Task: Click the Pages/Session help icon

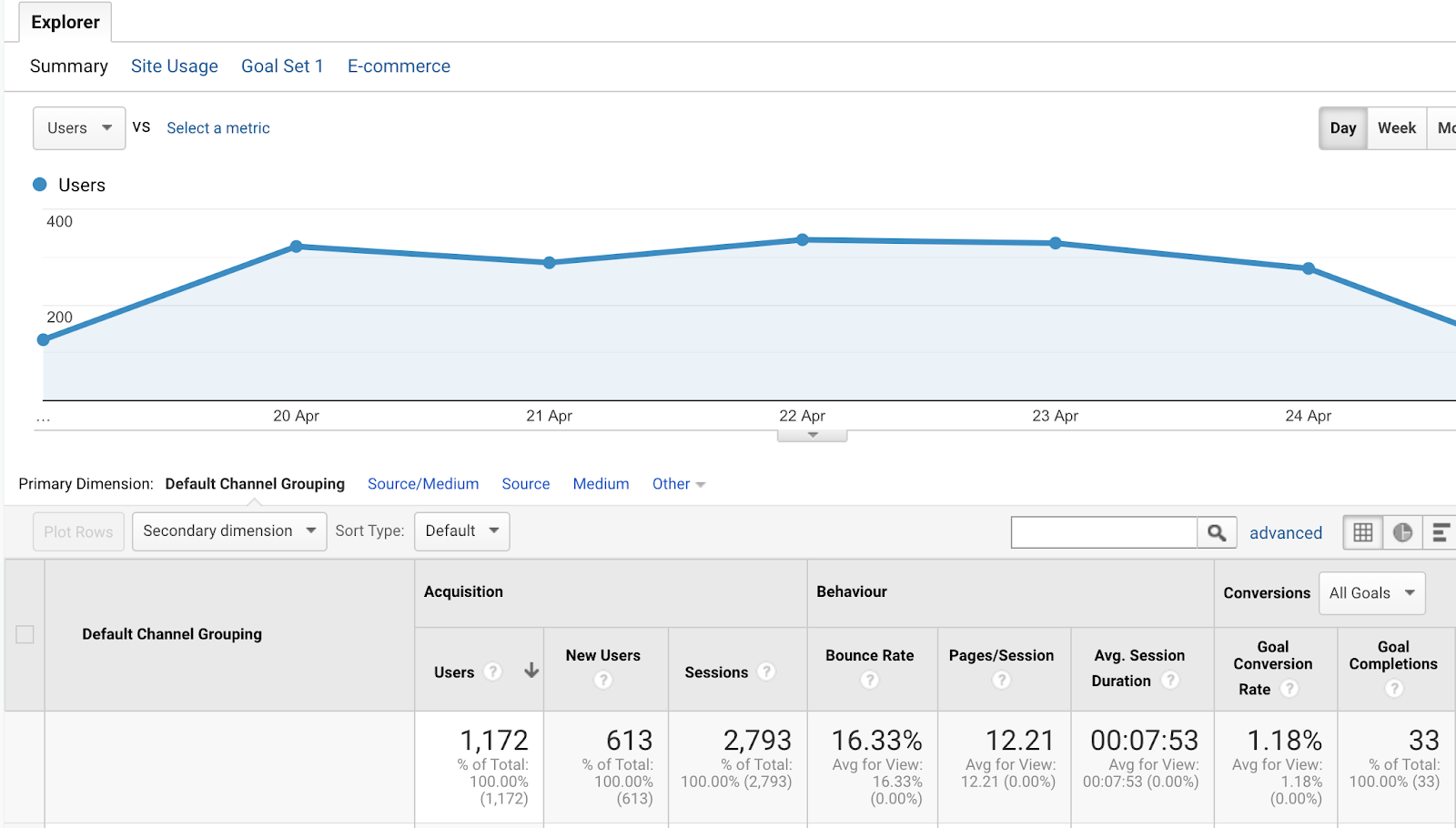Action: [1001, 680]
